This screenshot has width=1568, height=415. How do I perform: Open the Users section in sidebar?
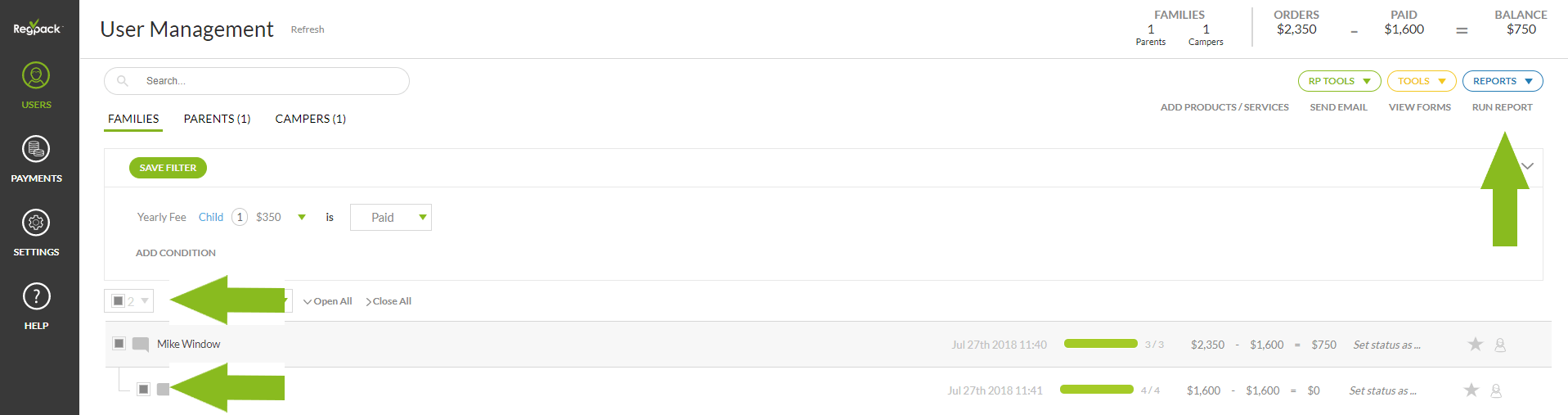[36, 86]
